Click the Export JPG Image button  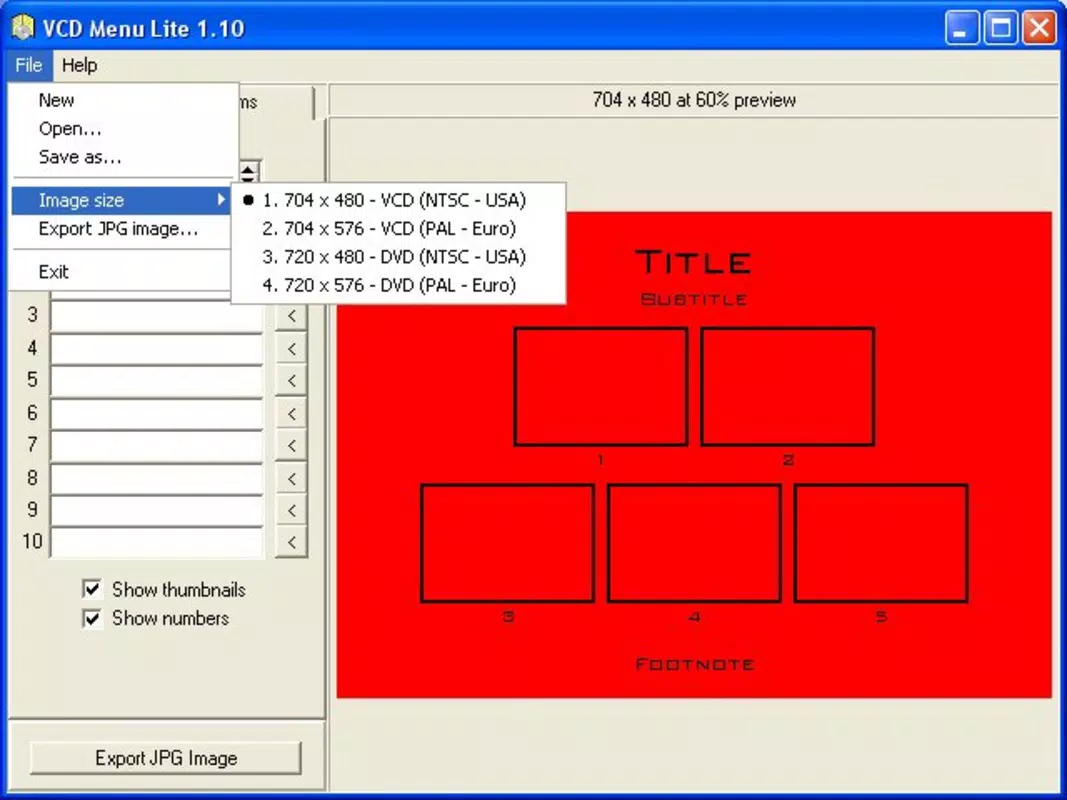165,758
